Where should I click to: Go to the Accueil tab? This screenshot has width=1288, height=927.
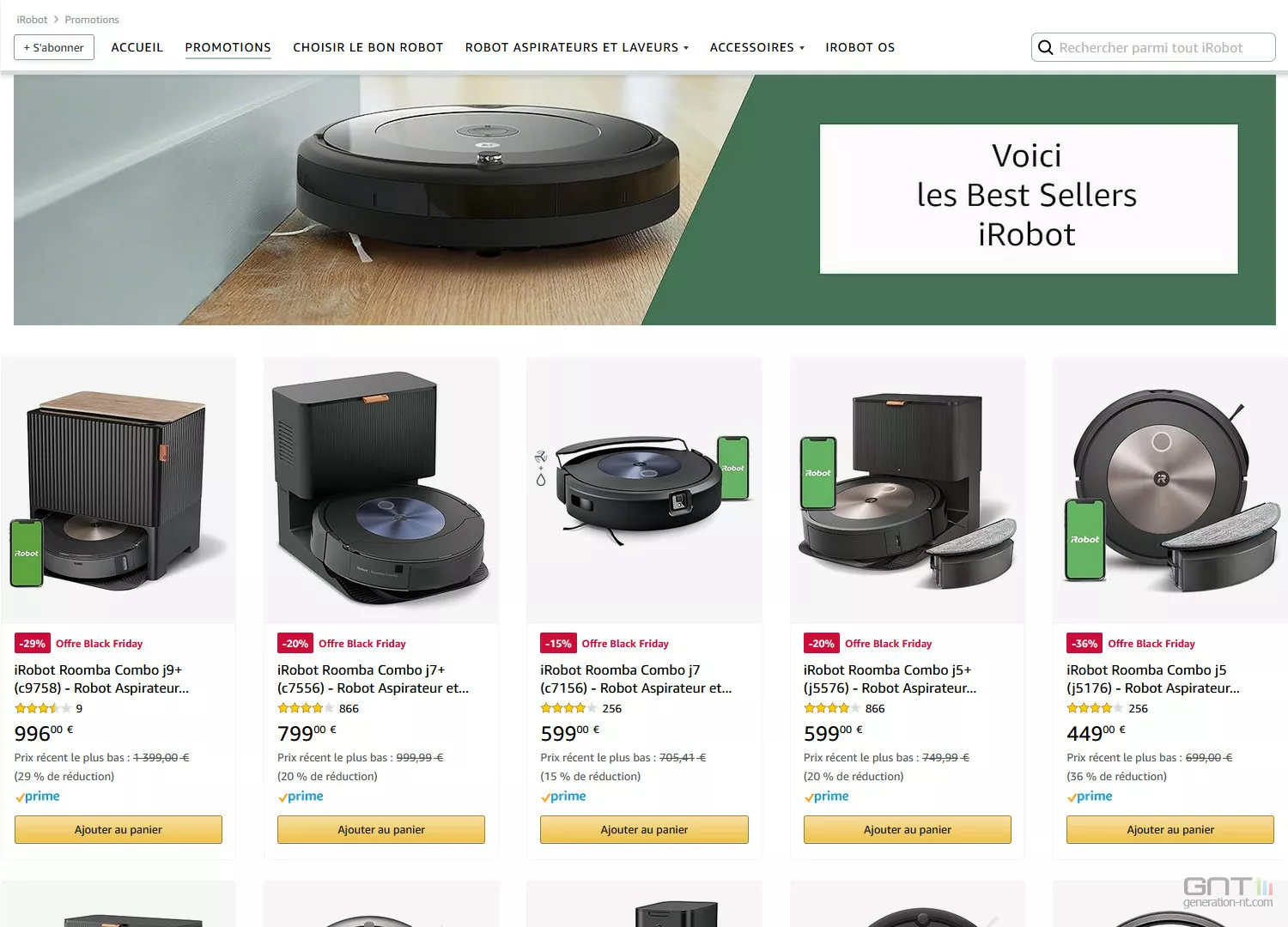pos(137,47)
